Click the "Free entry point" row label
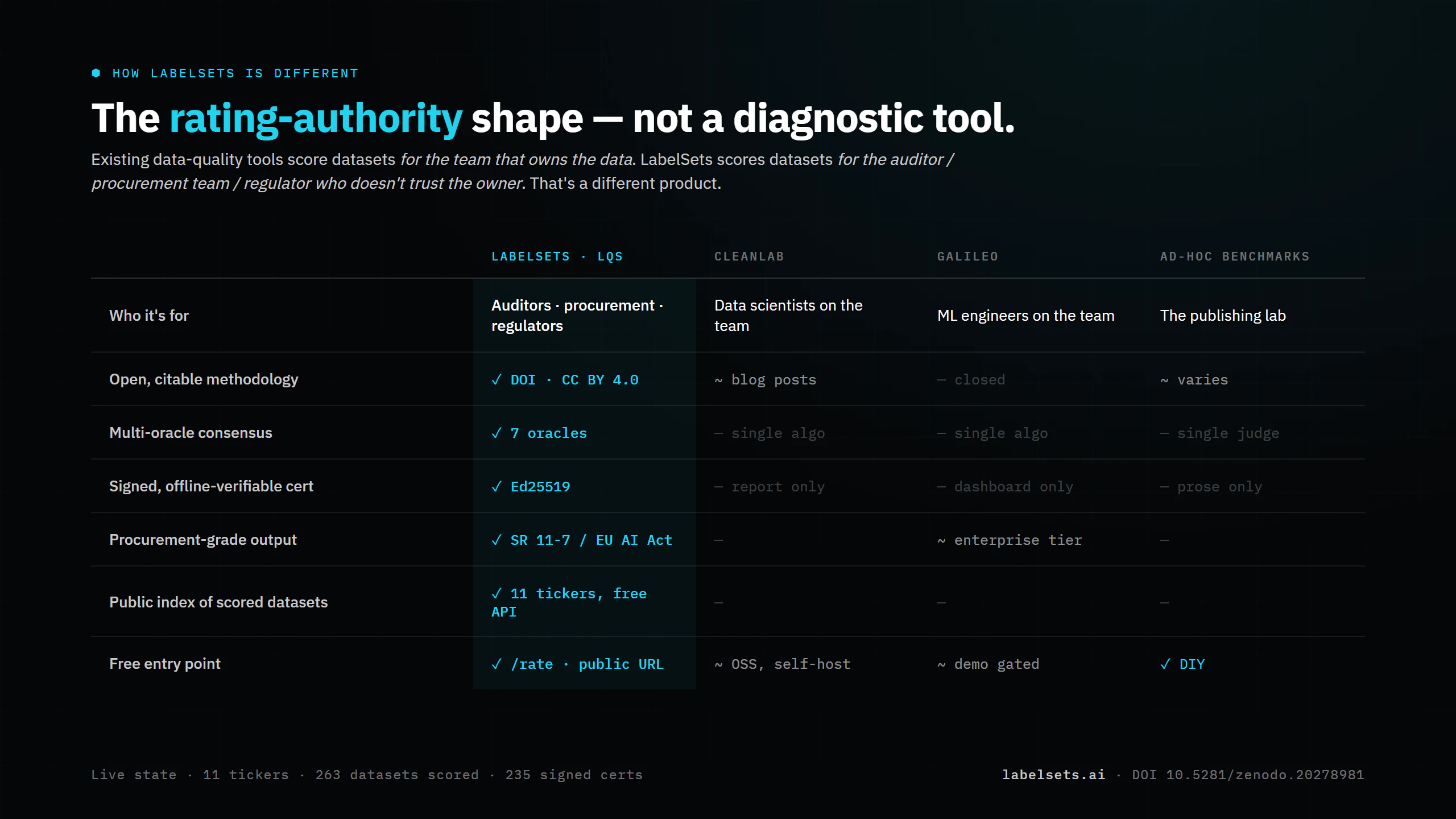The image size is (1456, 819). click(165, 664)
